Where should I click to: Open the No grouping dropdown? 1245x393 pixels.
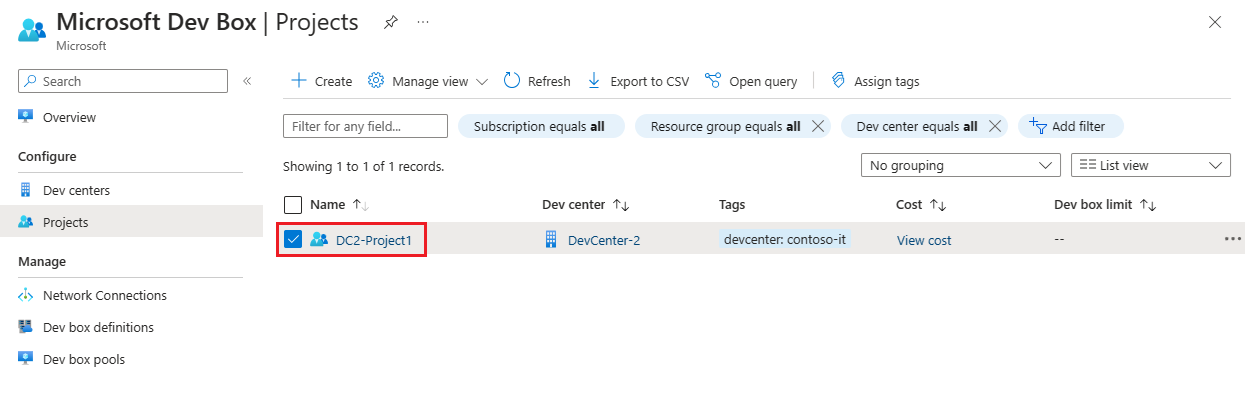coord(961,165)
